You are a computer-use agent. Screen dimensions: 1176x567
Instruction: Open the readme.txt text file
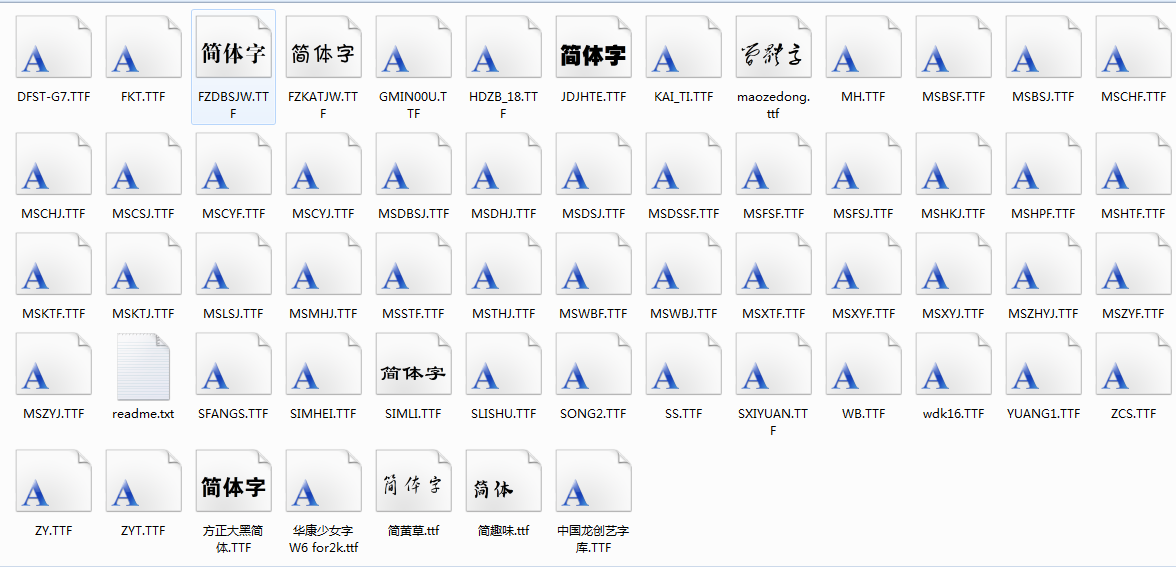pos(143,368)
